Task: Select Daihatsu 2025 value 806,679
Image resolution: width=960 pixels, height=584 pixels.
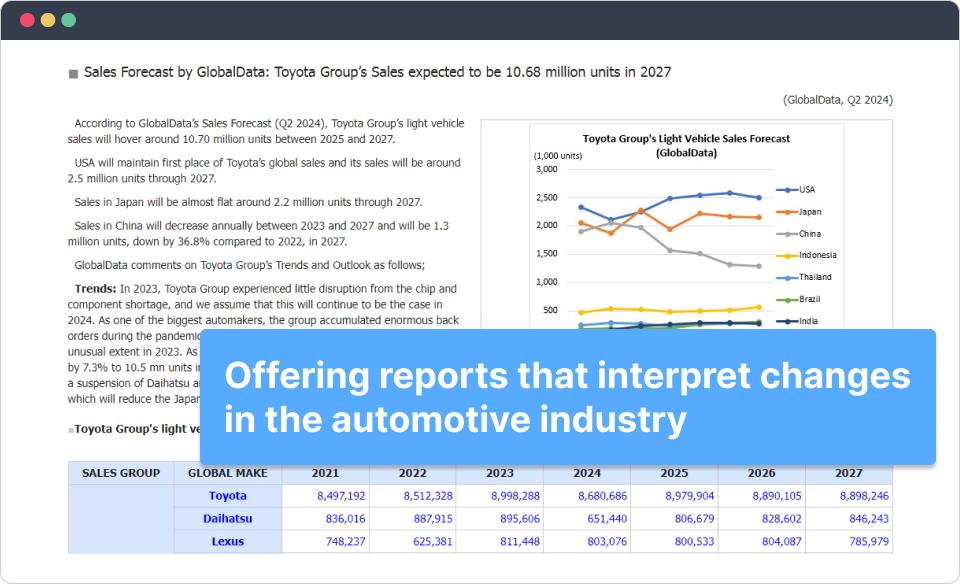Action: coord(694,518)
